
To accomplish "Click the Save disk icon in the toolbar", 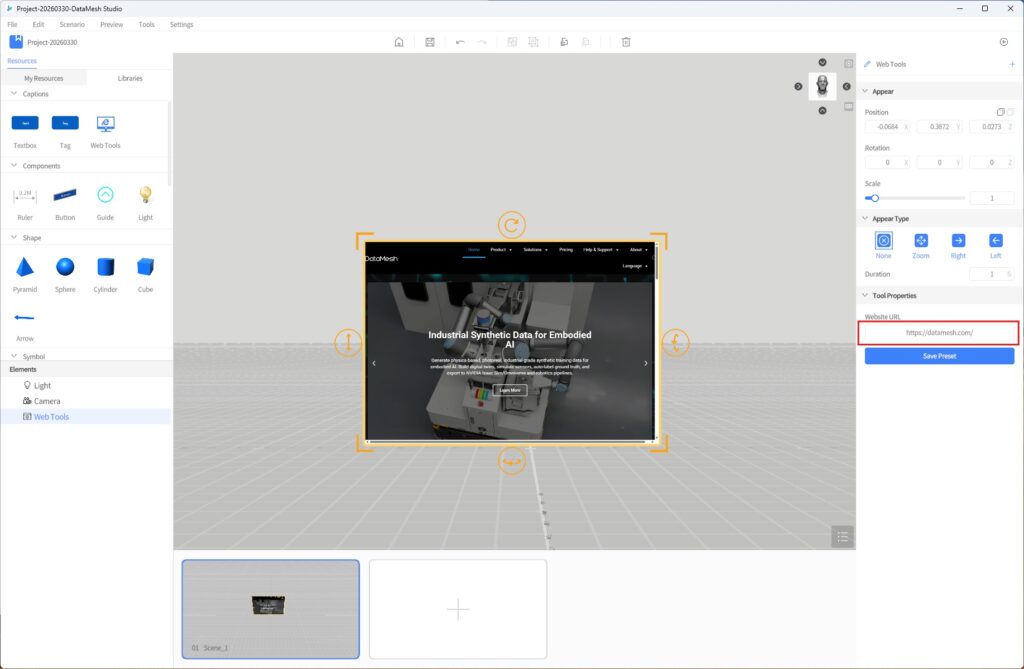I will (x=429, y=42).
